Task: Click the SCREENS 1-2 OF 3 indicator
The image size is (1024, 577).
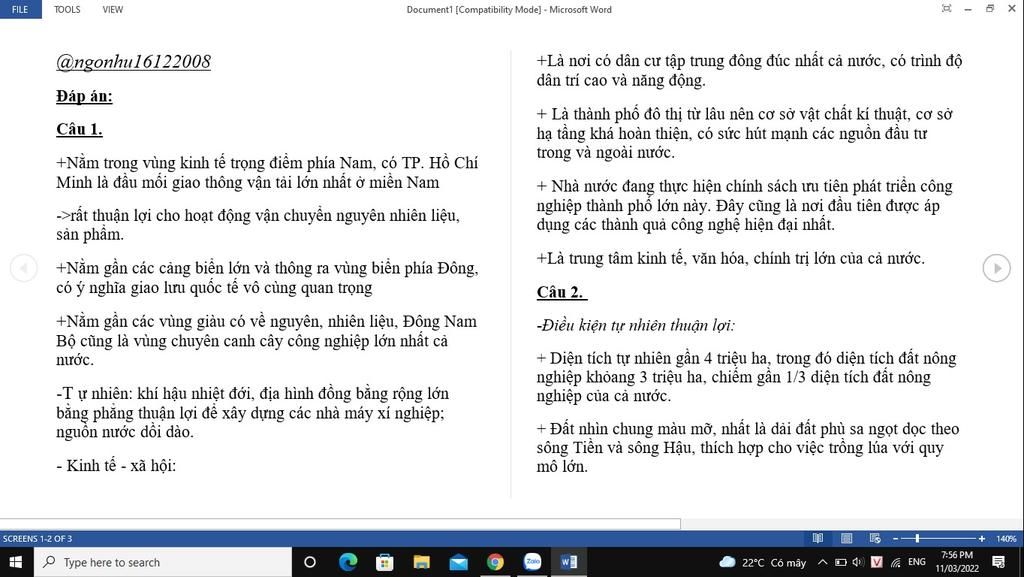Action: 37,538
